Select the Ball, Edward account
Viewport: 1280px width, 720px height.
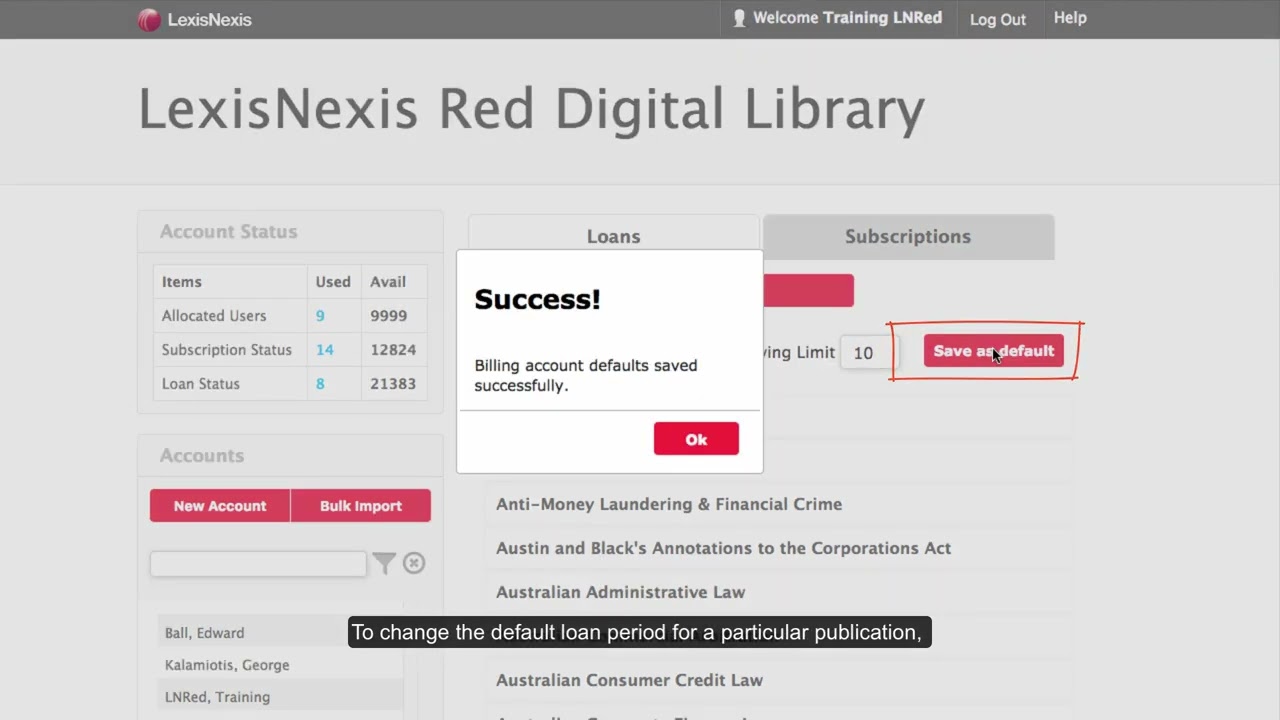(x=280, y=633)
